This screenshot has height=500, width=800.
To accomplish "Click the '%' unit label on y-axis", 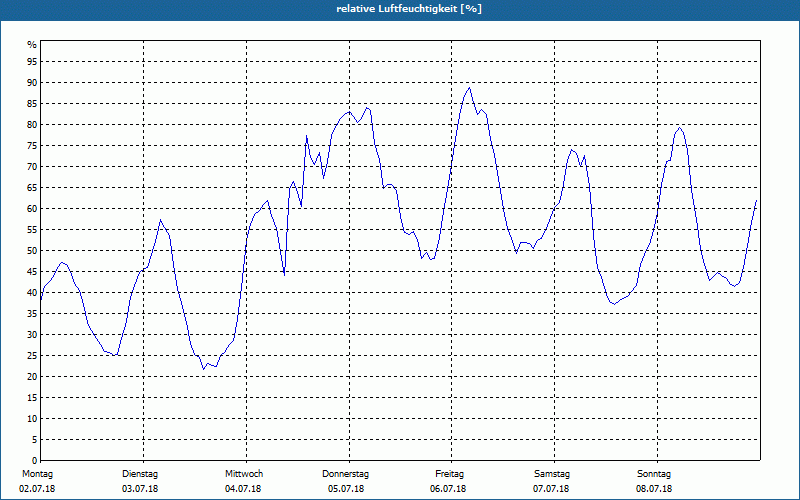I will click(x=32, y=45).
